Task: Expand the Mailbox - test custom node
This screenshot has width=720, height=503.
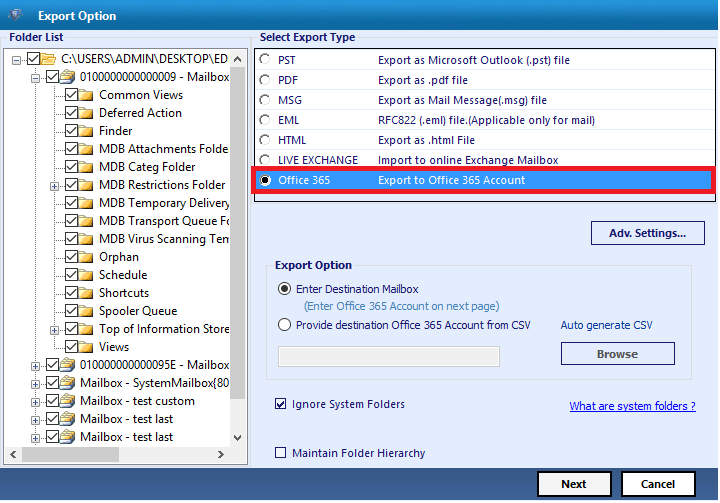Action: pyautogui.click(x=35, y=402)
